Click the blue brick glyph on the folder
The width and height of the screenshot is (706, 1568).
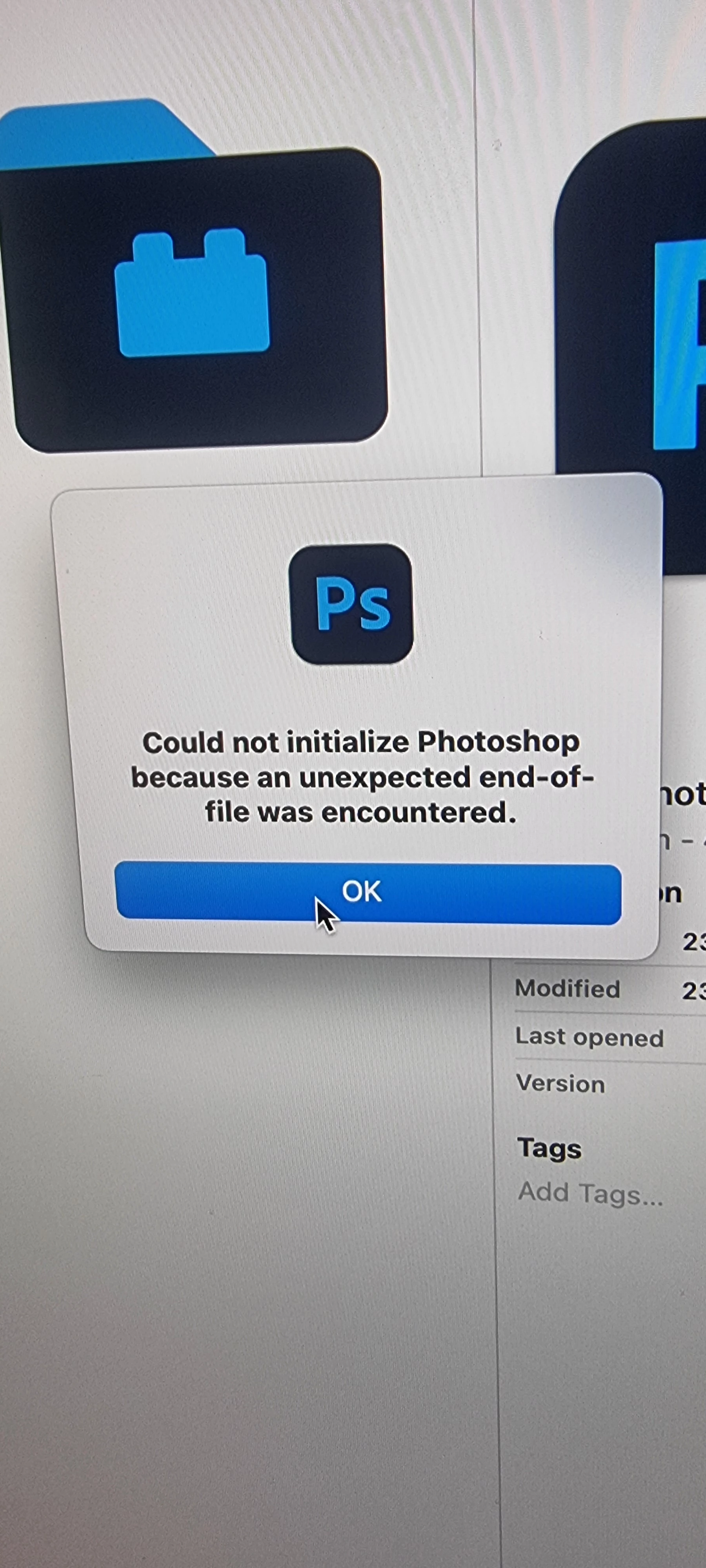pos(193,293)
